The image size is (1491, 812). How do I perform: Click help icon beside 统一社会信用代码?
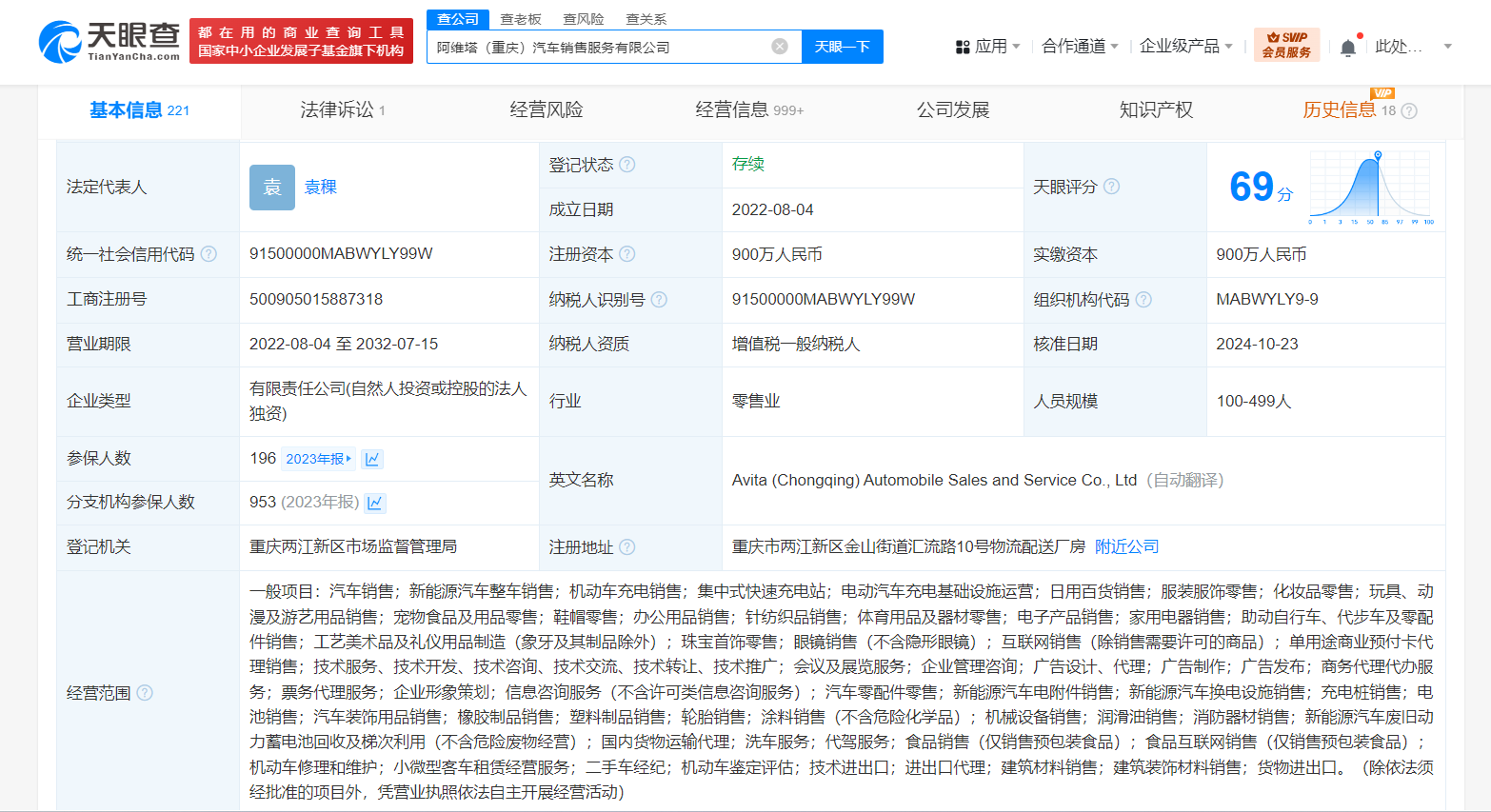click(209, 254)
